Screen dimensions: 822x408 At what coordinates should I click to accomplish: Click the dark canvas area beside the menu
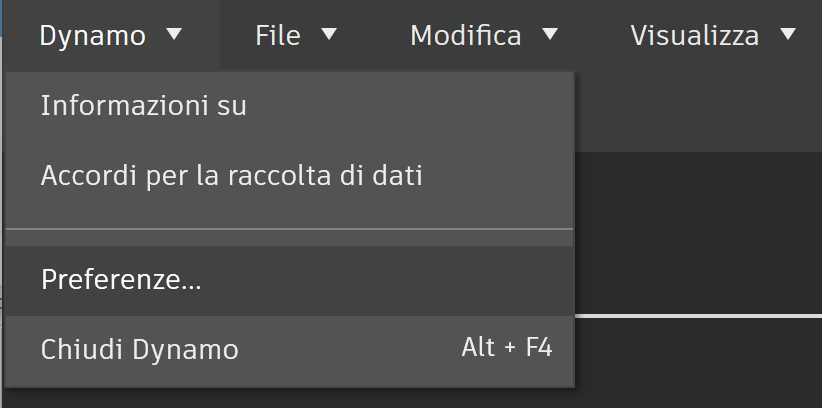(698, 233)
